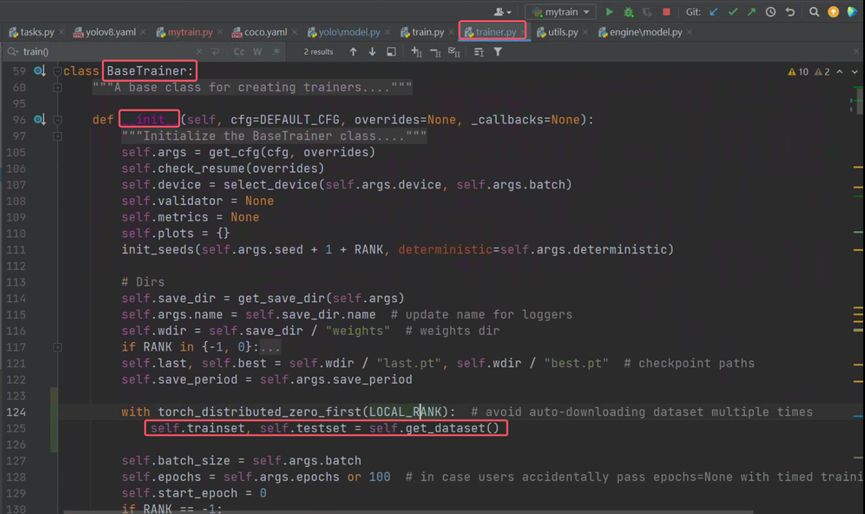Viewport: 865px width, 514px height.
Task: Expand folded if RANK block line 117
Action: click(x=57, y=347)
